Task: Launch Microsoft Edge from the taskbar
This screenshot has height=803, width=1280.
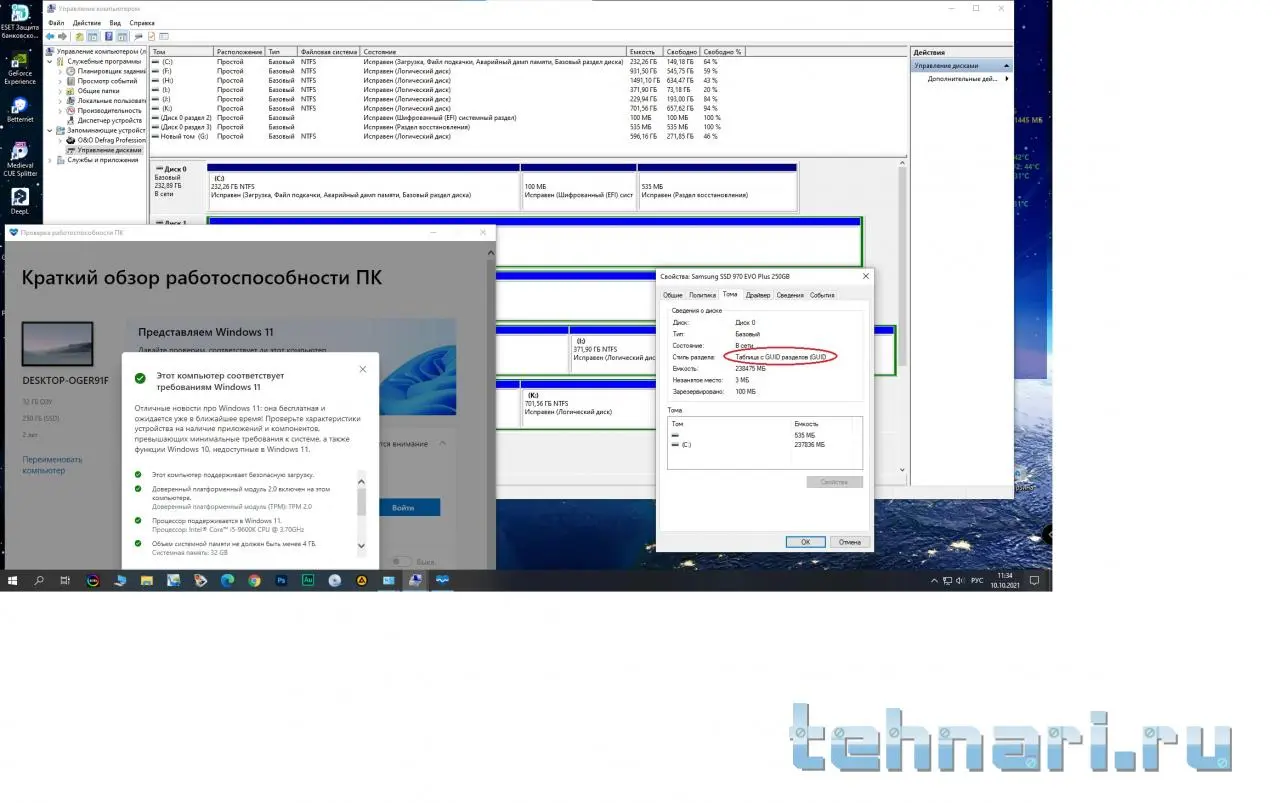Action: [227, 580]
